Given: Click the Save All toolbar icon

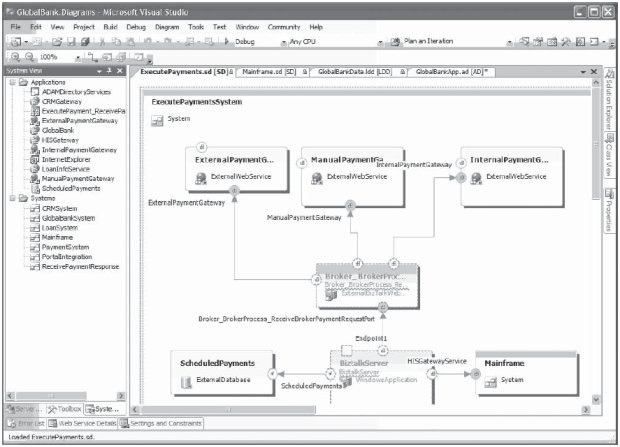Looking at the screenshot, I should [85, 42].
